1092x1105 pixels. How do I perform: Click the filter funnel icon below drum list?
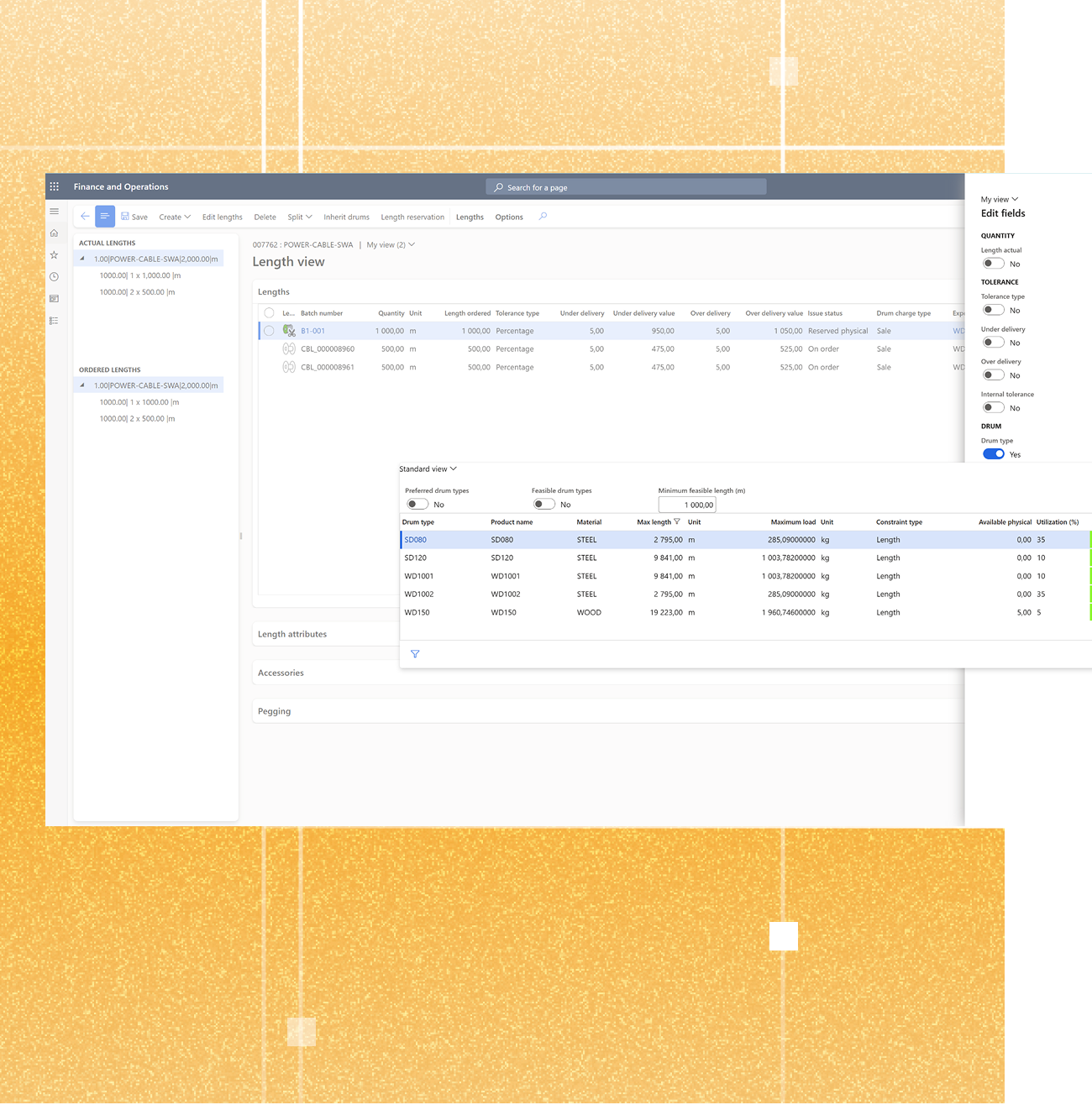click(x=415, y=654)
